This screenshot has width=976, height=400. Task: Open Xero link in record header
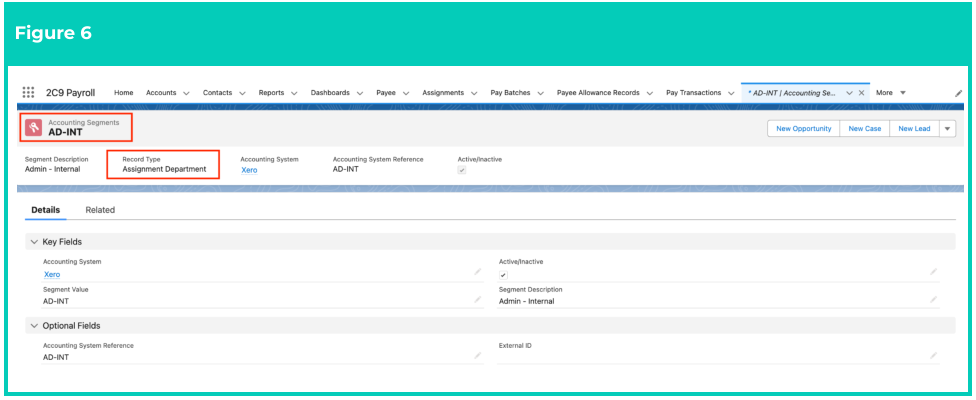[249, 170]
